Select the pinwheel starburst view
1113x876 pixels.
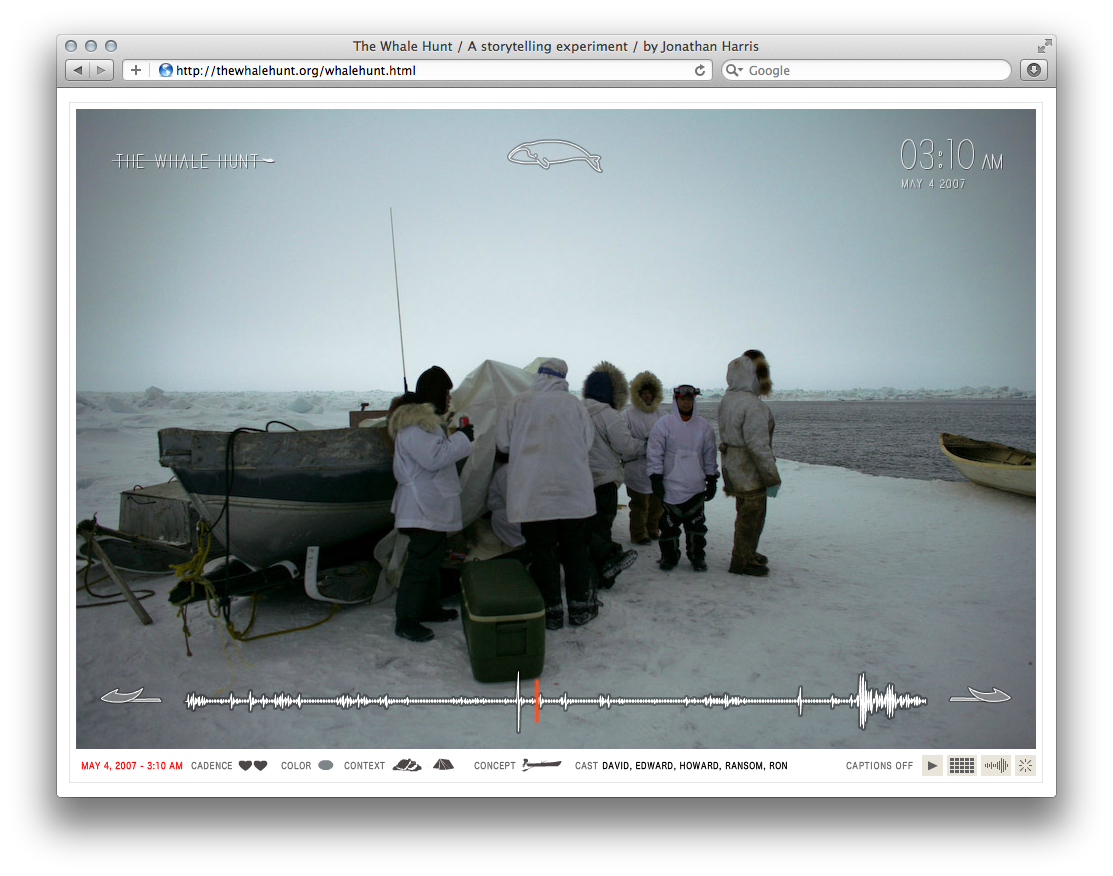click(1024, 765)
